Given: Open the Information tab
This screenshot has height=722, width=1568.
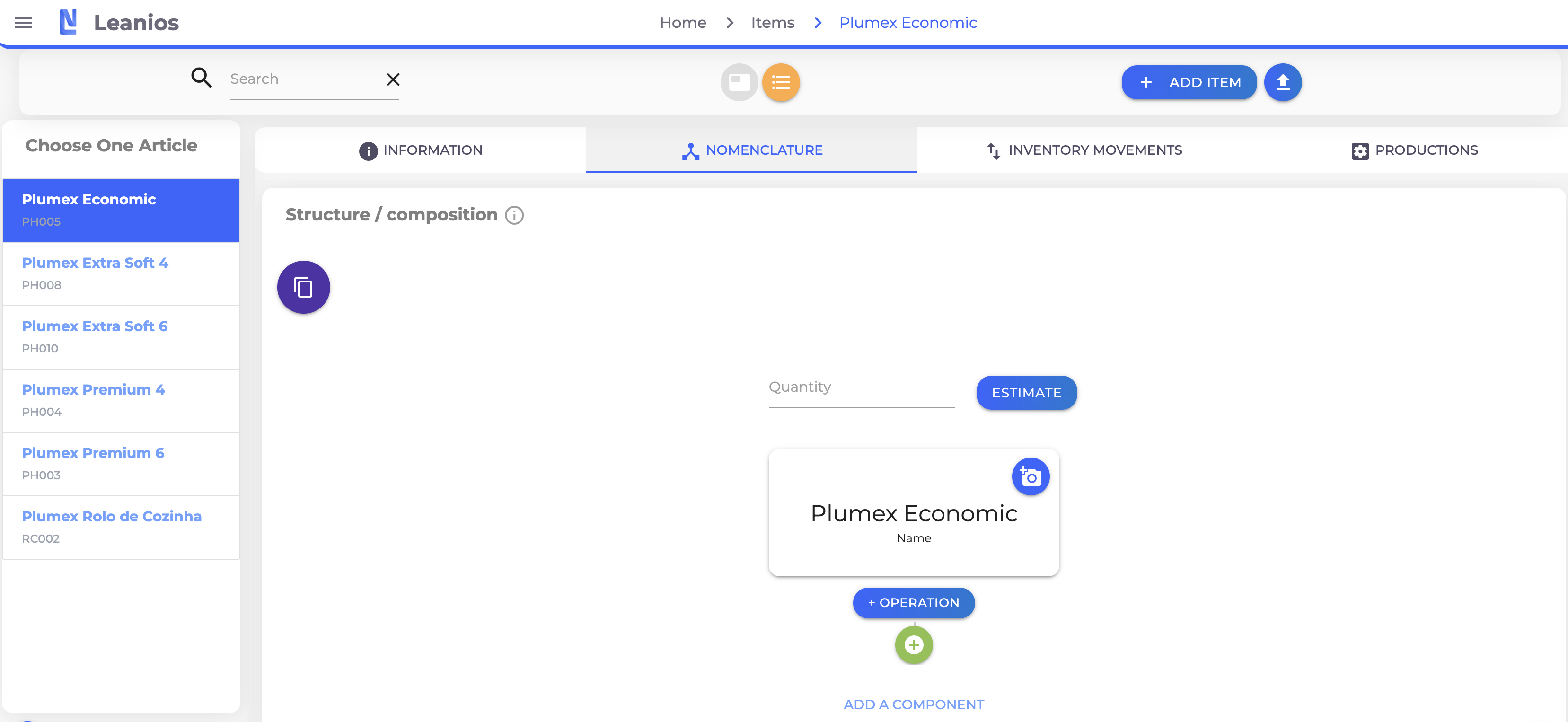Looking at the screenshot, I should (420, 150).
